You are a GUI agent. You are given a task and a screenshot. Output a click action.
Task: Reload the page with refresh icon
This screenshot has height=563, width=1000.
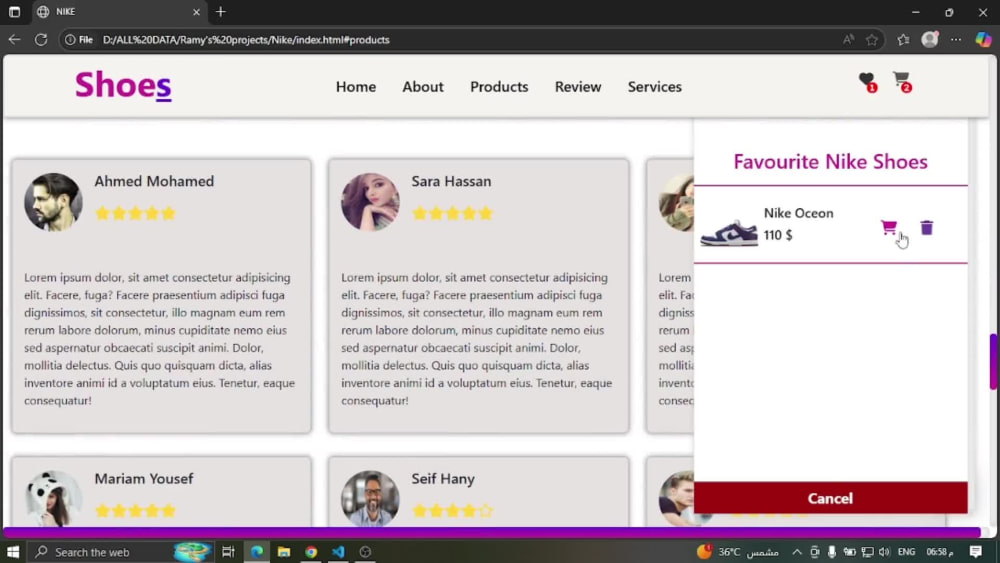tap(41, 40)
